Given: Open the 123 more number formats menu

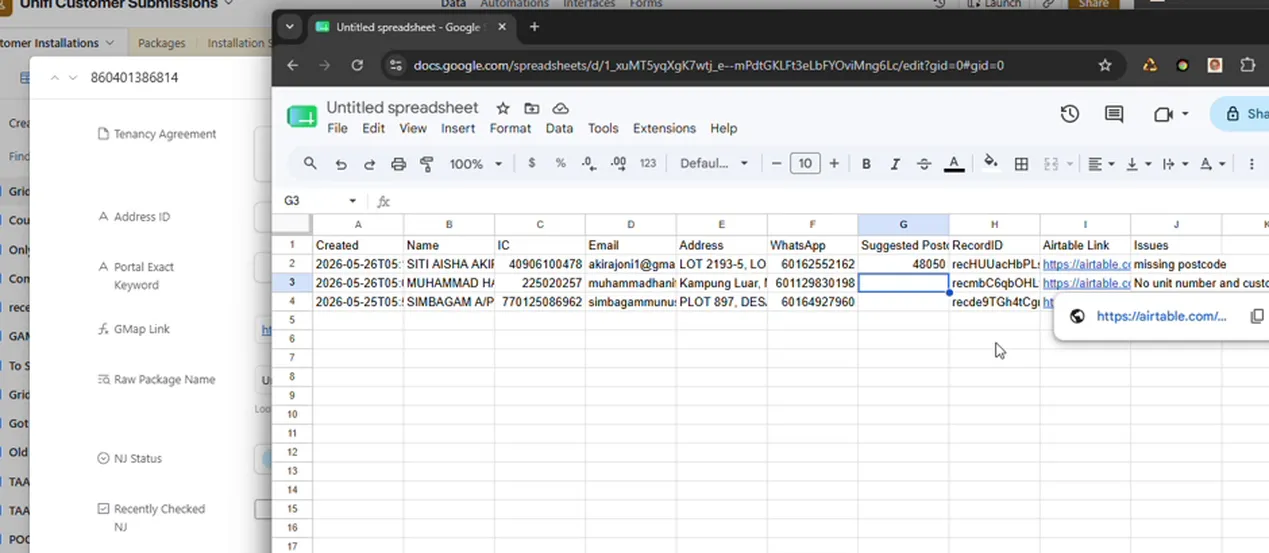Looking at the screenshot, I should [648, 163].
